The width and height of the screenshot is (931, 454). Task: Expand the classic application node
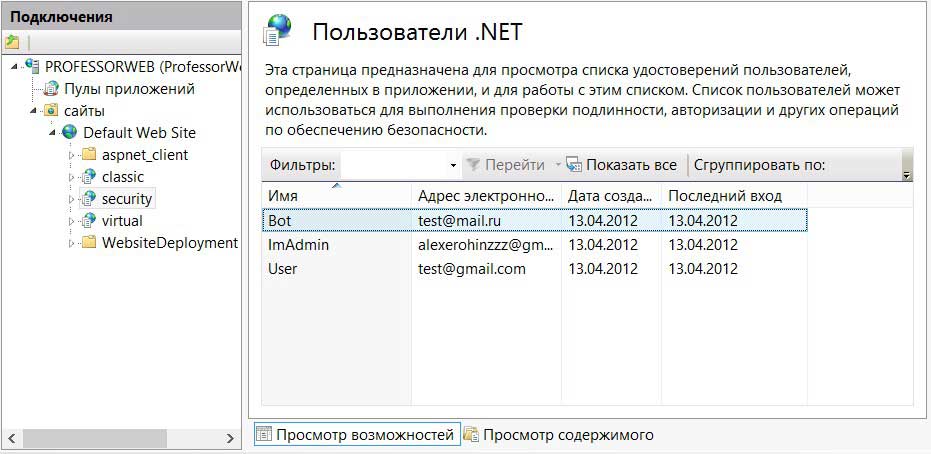coord(72,177)
